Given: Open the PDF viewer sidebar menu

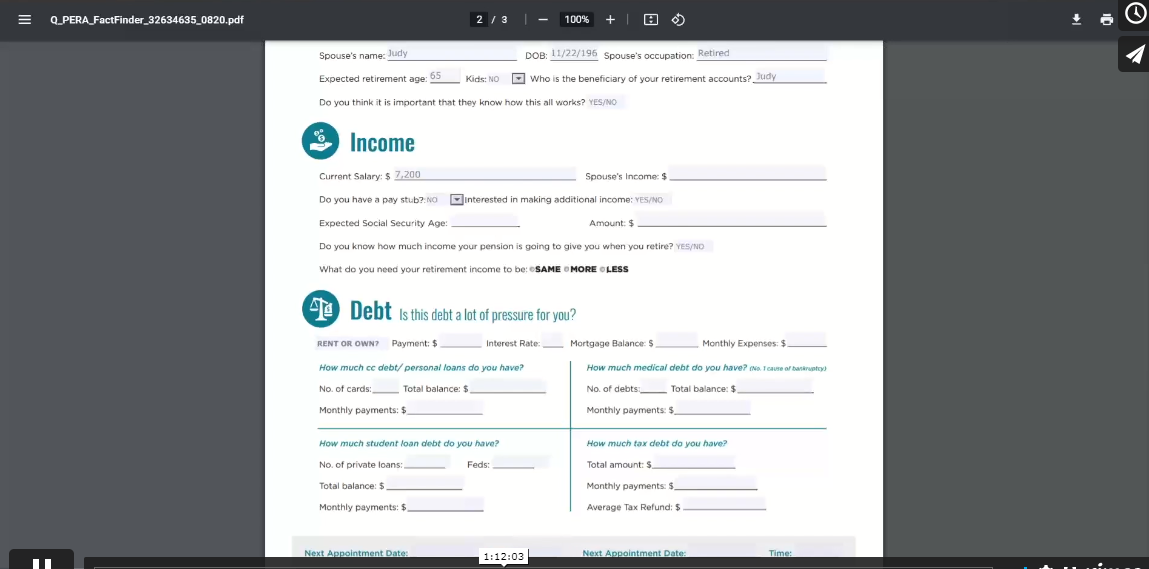Looking at the screenshot, I should (x=24, y=20).
